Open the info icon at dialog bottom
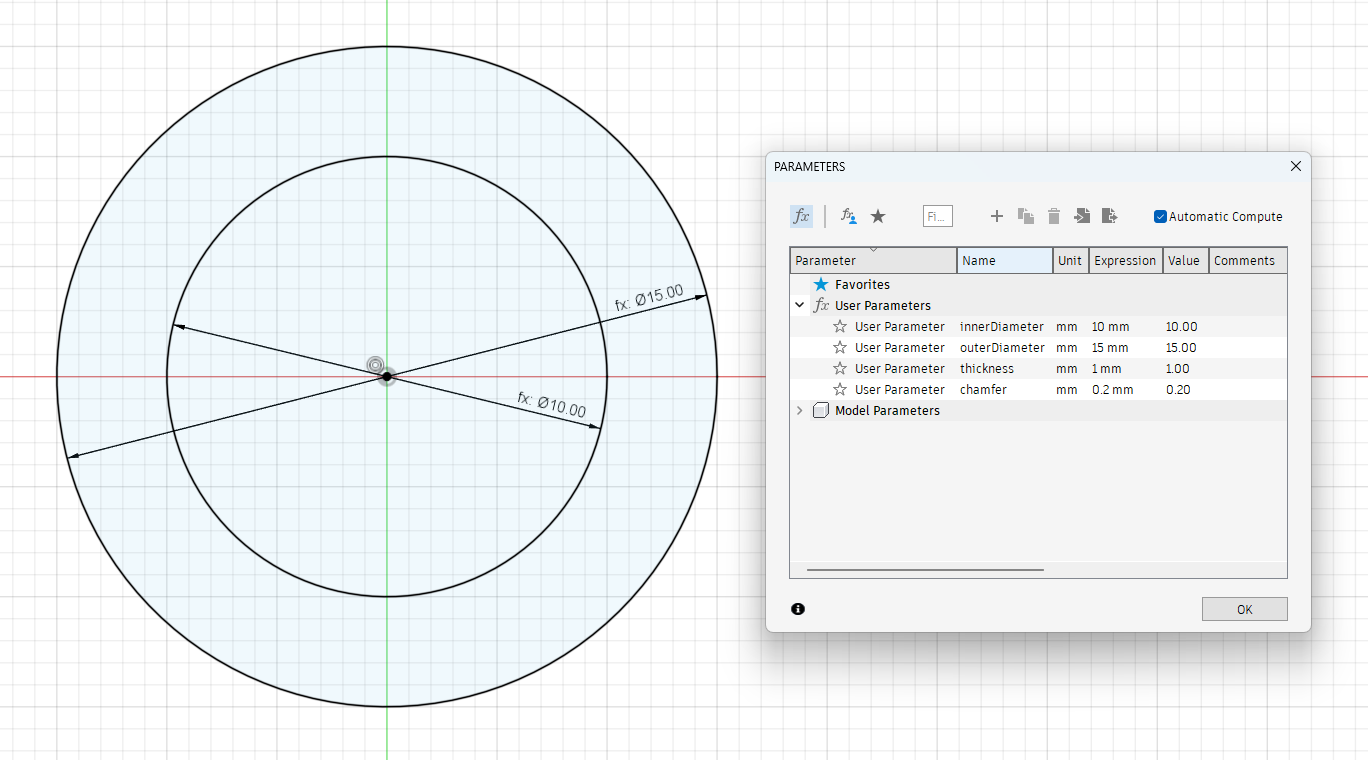Screen dimensions: 1368x760 (x=798, y=609)
